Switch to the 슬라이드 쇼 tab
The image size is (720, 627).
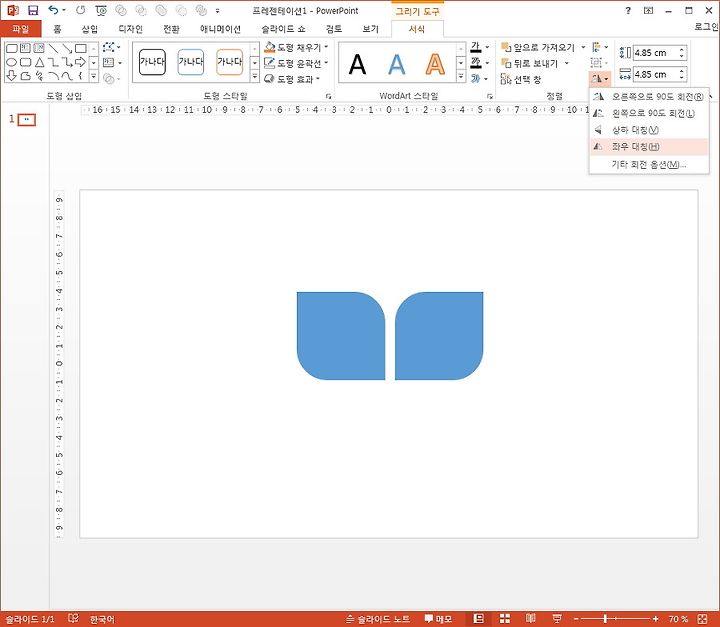click(283, 28)
